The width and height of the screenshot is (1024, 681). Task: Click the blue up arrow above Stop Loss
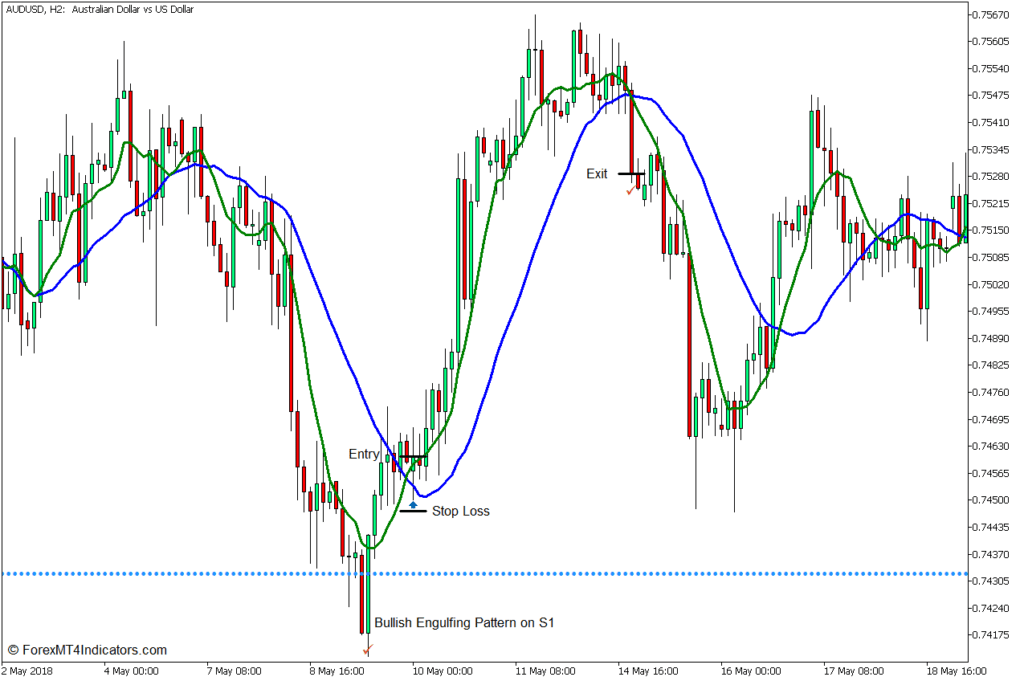(x=414, y=492)
